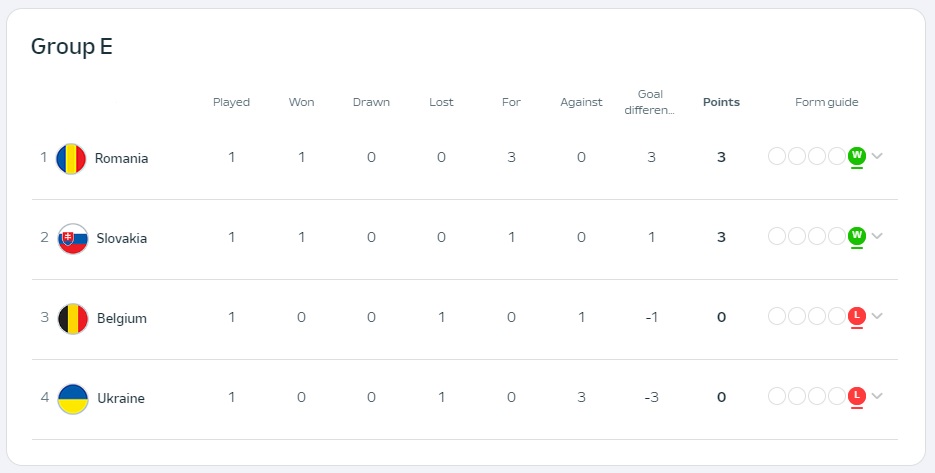Click the truncated Goal difference header
The width and height of the screenshot is (935, 473).
[651, 102]
